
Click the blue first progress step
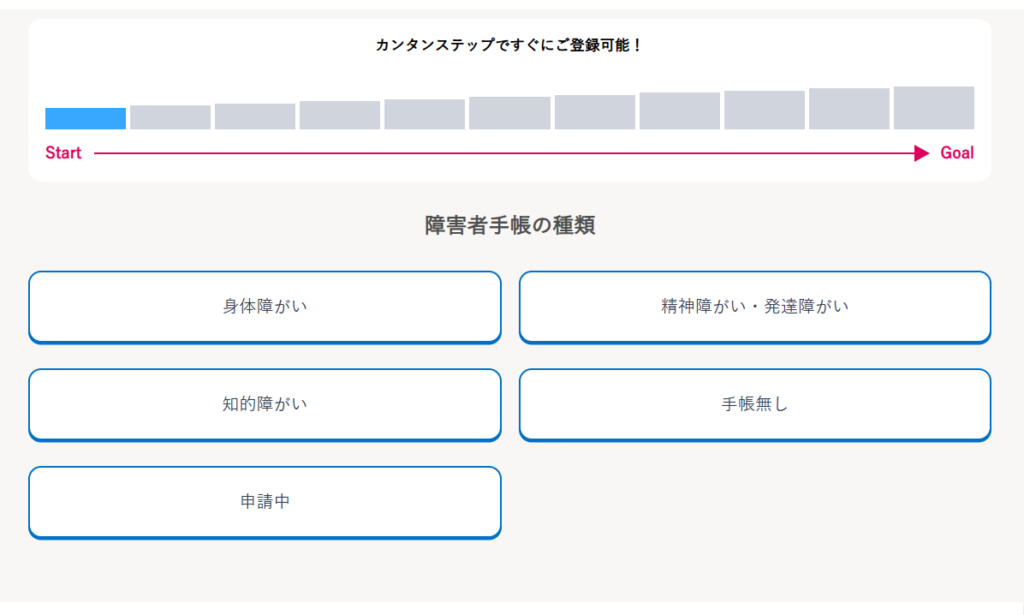[x=85, y=119]
